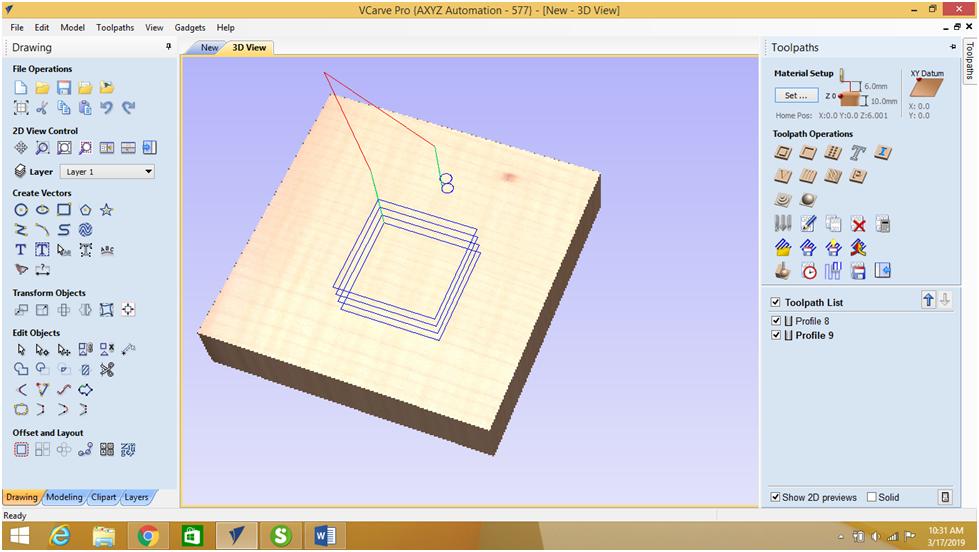Enable the Solid checkbox
Viewport: 979px width, 552px height.
pos(872,497)
